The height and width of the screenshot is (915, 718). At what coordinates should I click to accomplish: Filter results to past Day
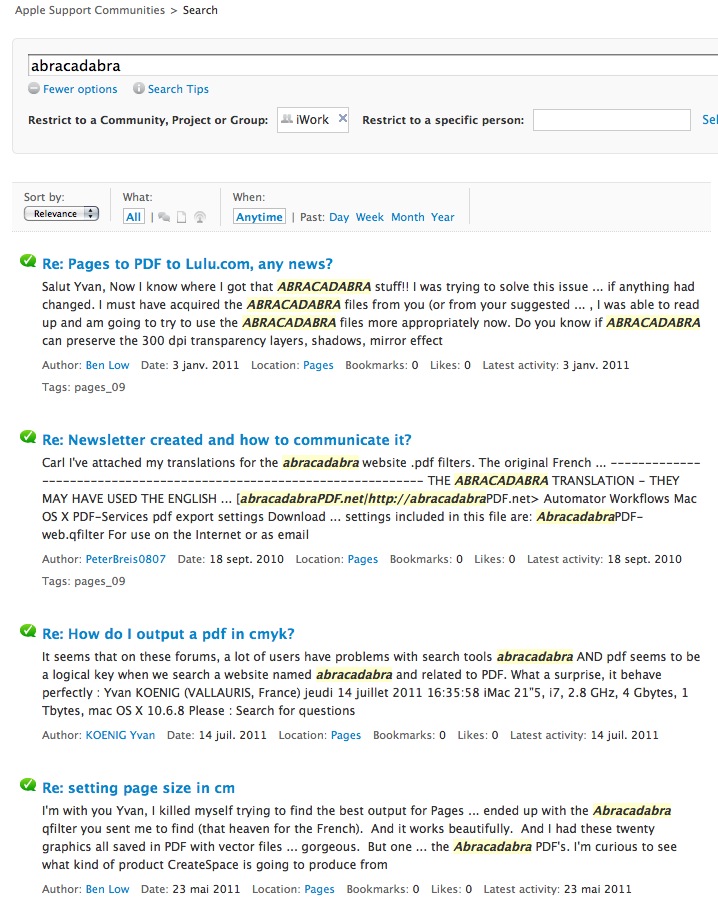339,217
